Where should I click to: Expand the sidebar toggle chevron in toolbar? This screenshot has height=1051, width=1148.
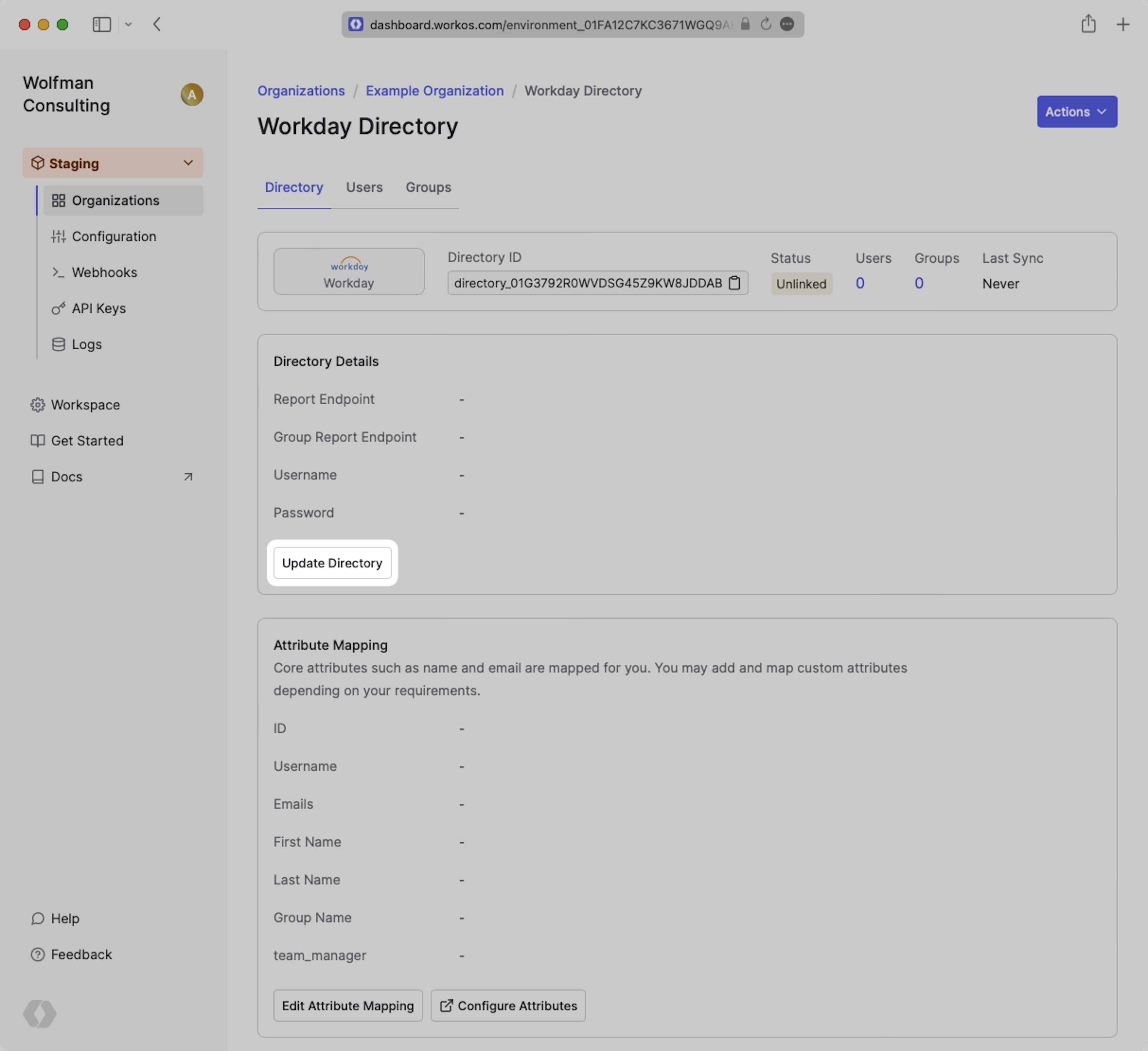tap(128, 25)
